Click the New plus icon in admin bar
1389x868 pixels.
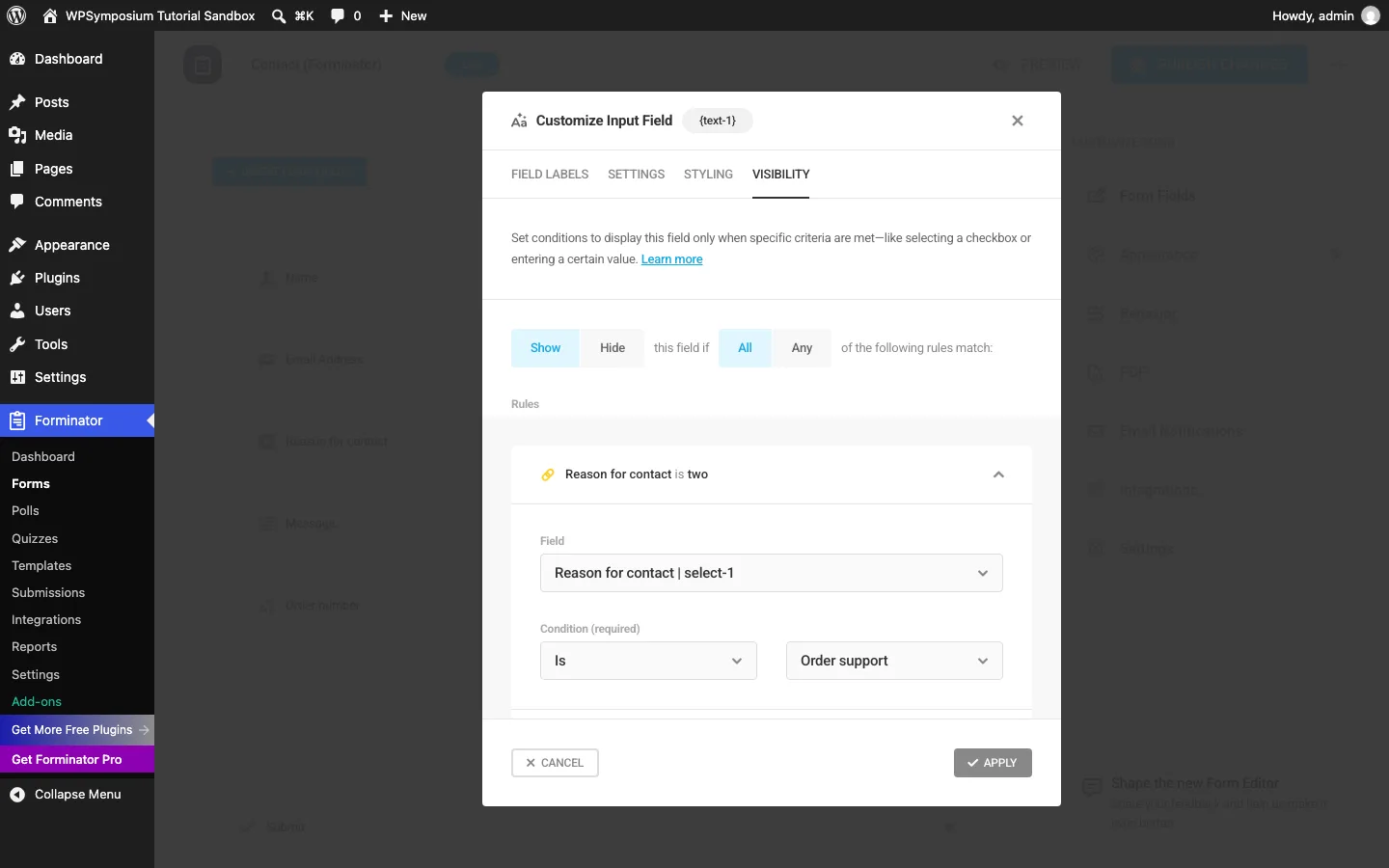click(386, 15)
